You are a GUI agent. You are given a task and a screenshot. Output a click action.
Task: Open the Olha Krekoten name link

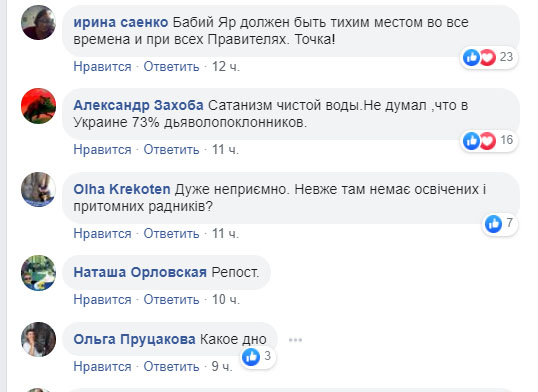coord(122,189)
